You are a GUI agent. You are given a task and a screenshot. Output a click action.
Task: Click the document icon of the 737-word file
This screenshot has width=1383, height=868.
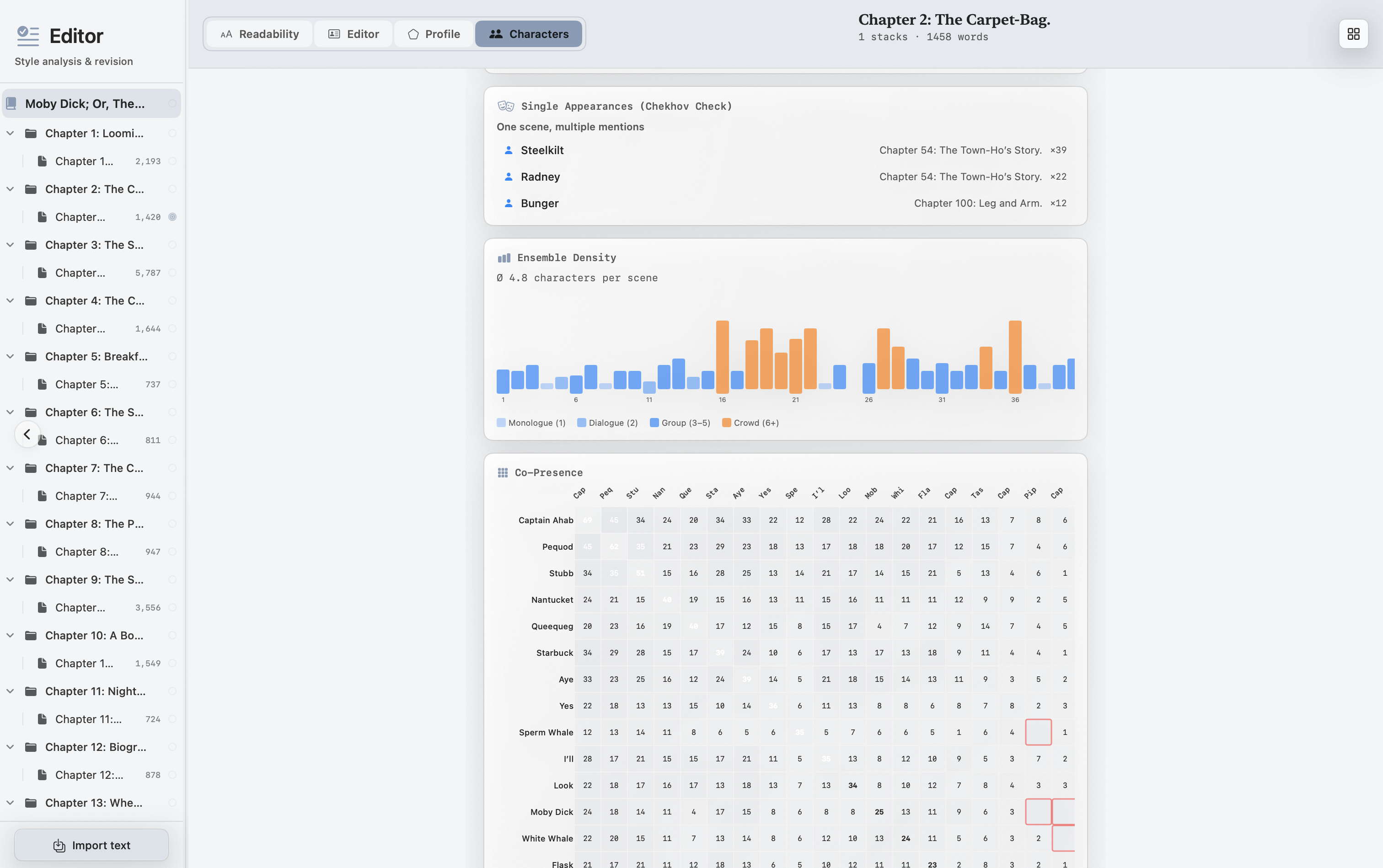click(42, 385)
